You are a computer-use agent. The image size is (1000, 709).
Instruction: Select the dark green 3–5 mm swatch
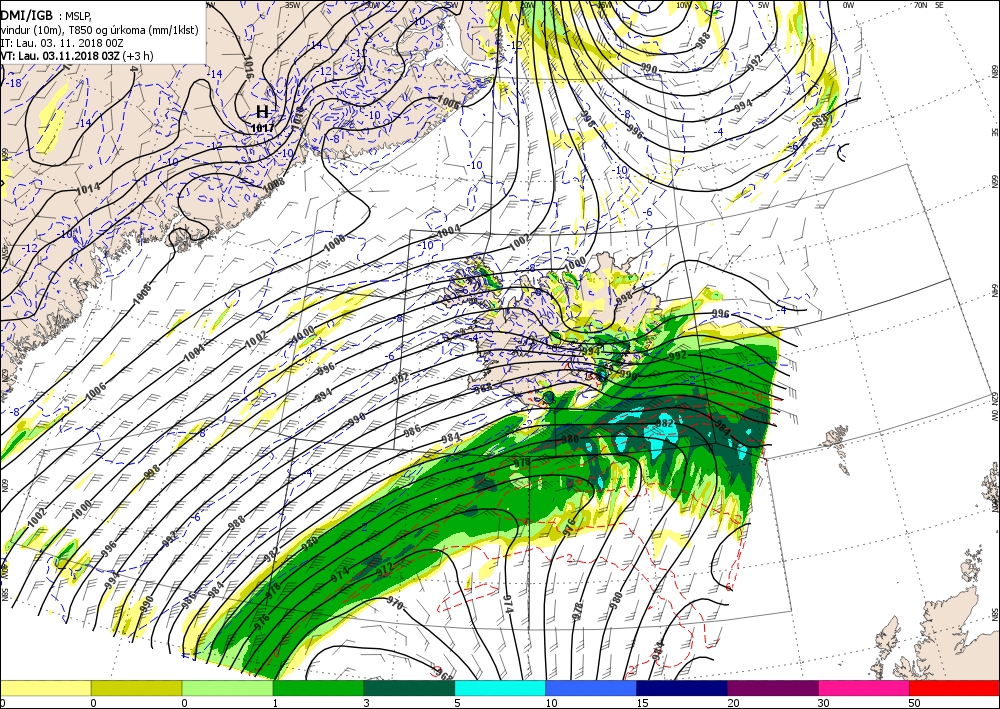pyautogui.click(x=409, y=688)
